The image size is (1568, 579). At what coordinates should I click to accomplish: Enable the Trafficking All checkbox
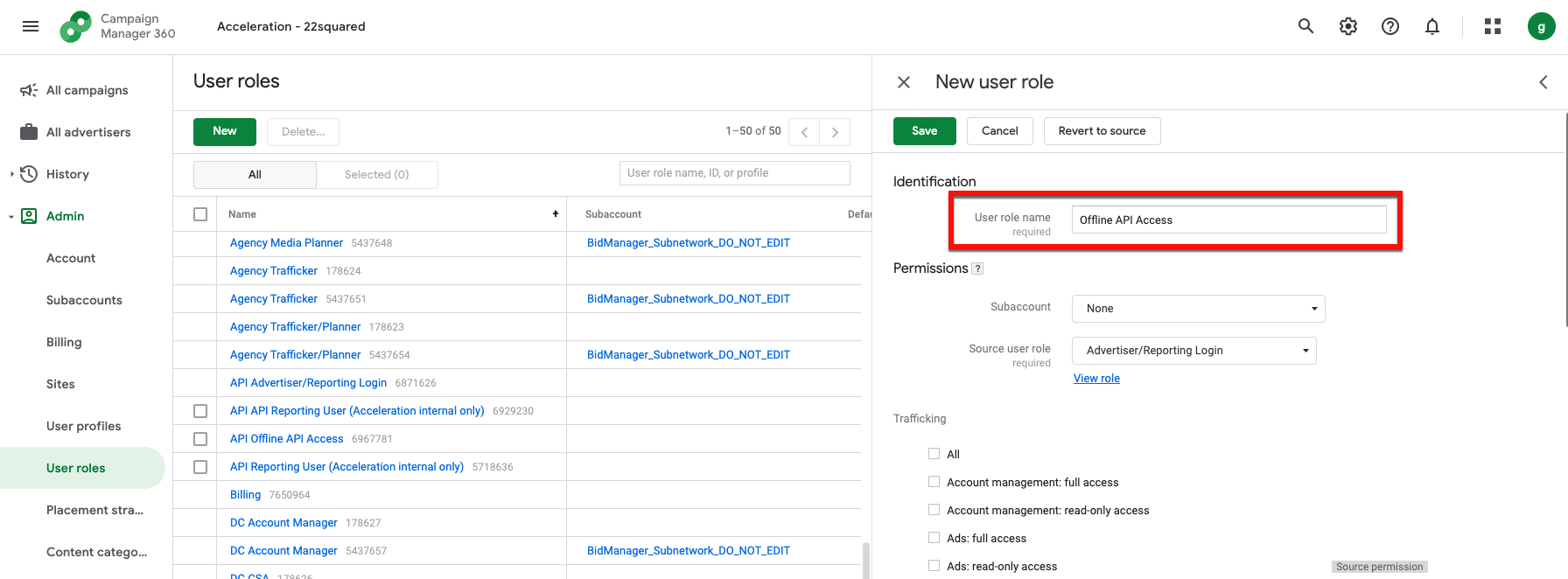[x=934, y=454]
